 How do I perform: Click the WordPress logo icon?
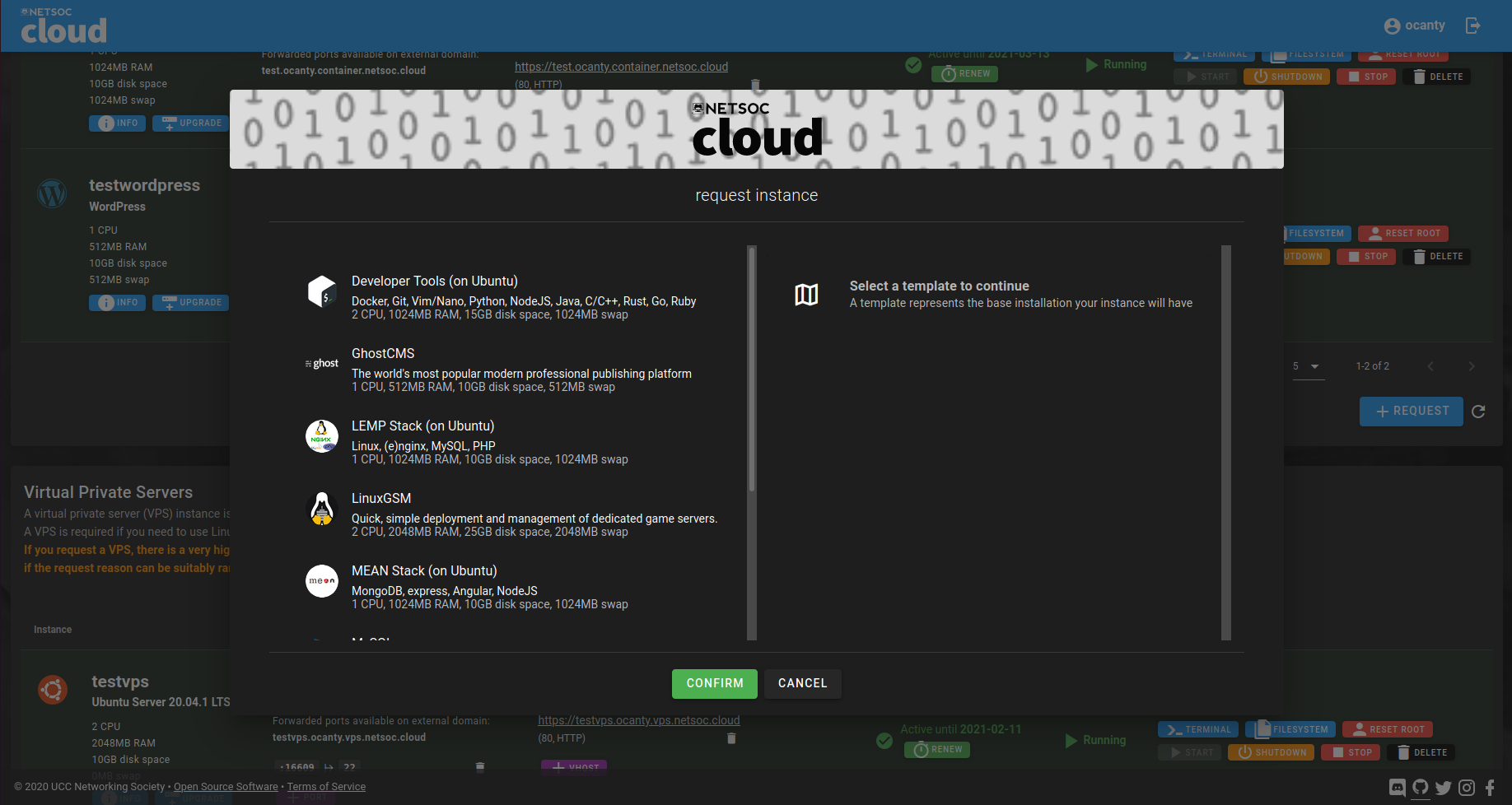(x=53, y=194)
